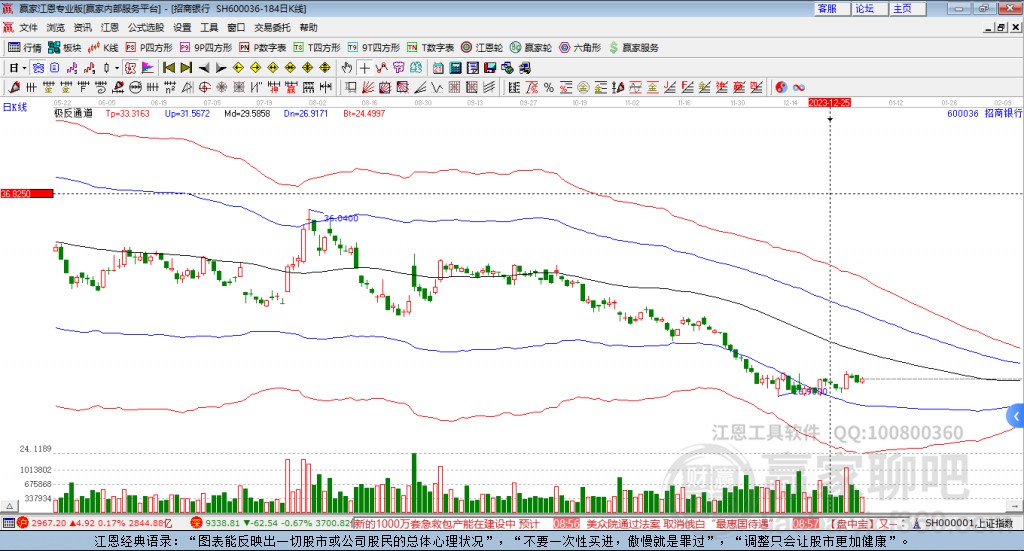Open the T数字表 tool
Image resolution: width=1024 pixels, height=551 pixels.
(430, 48)
